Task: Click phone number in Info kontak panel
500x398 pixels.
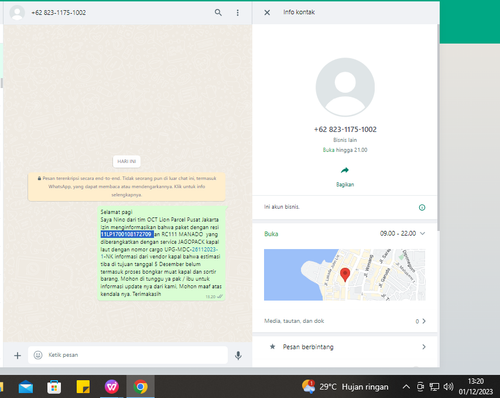Action: tap(345, 129)
